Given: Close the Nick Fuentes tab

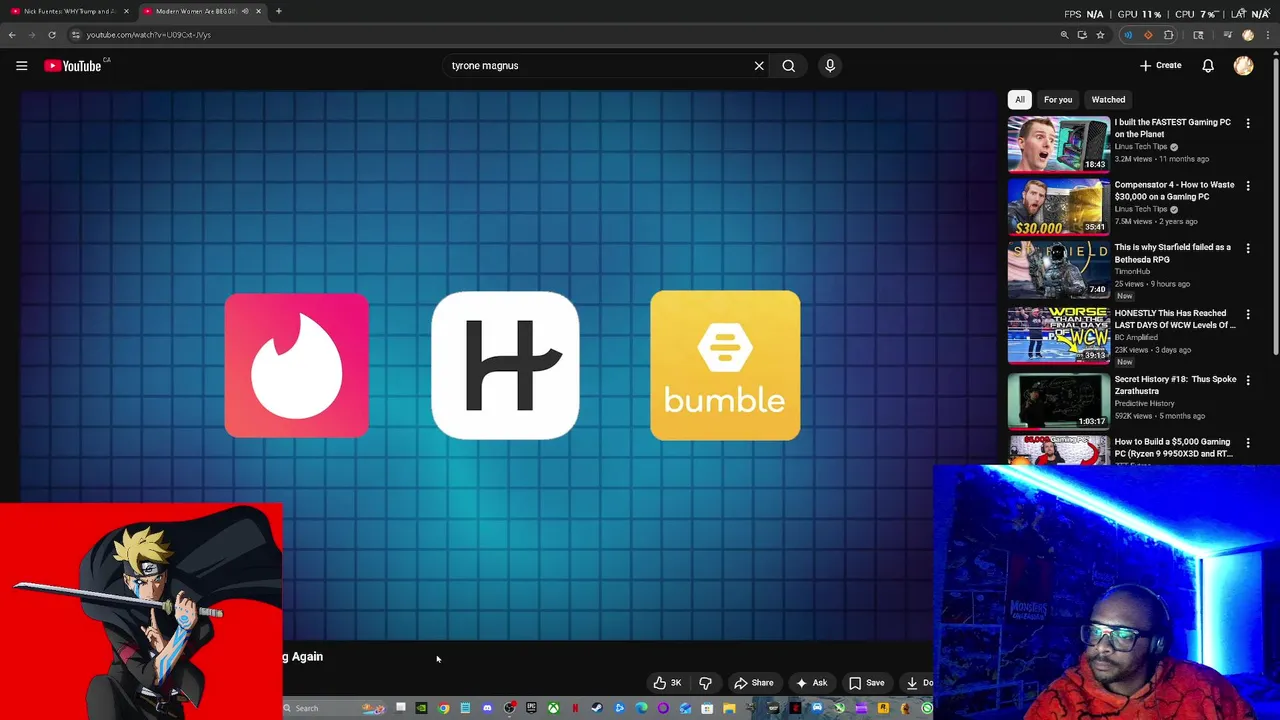Looking at the screenshot, I should coord(126,11).
